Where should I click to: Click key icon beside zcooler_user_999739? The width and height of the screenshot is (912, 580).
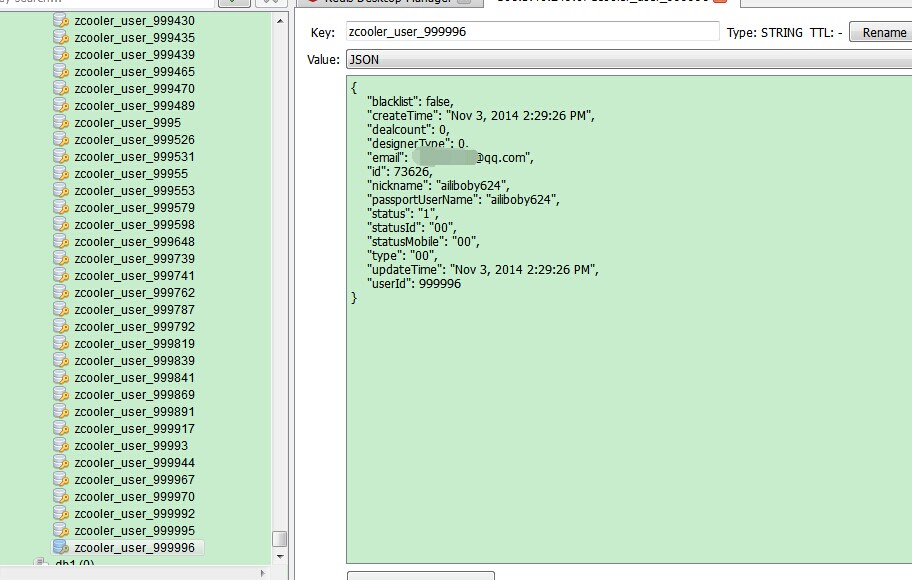point(61,258)
